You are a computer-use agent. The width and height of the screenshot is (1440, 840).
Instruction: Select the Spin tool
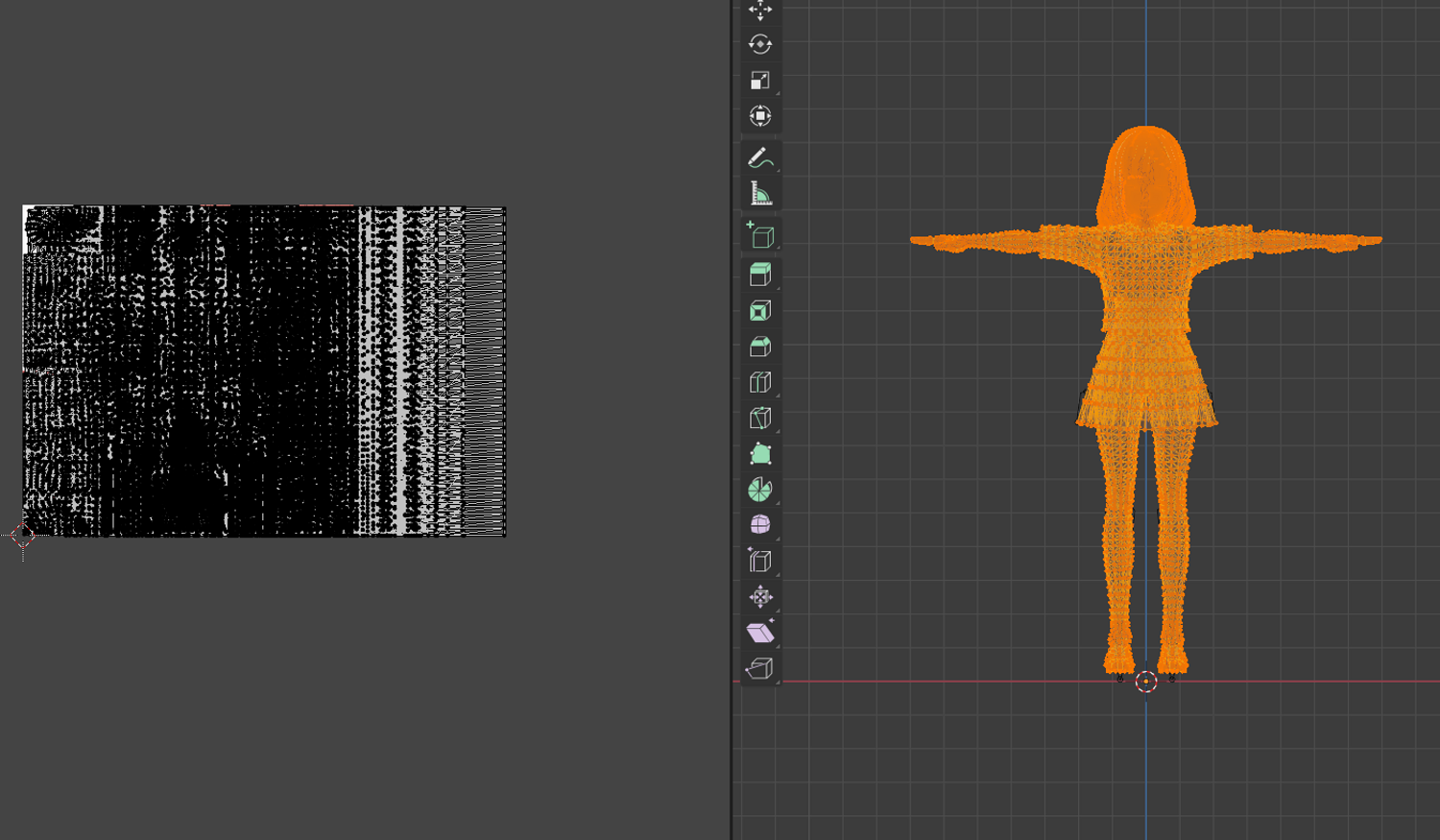click(x=759, y=490)
